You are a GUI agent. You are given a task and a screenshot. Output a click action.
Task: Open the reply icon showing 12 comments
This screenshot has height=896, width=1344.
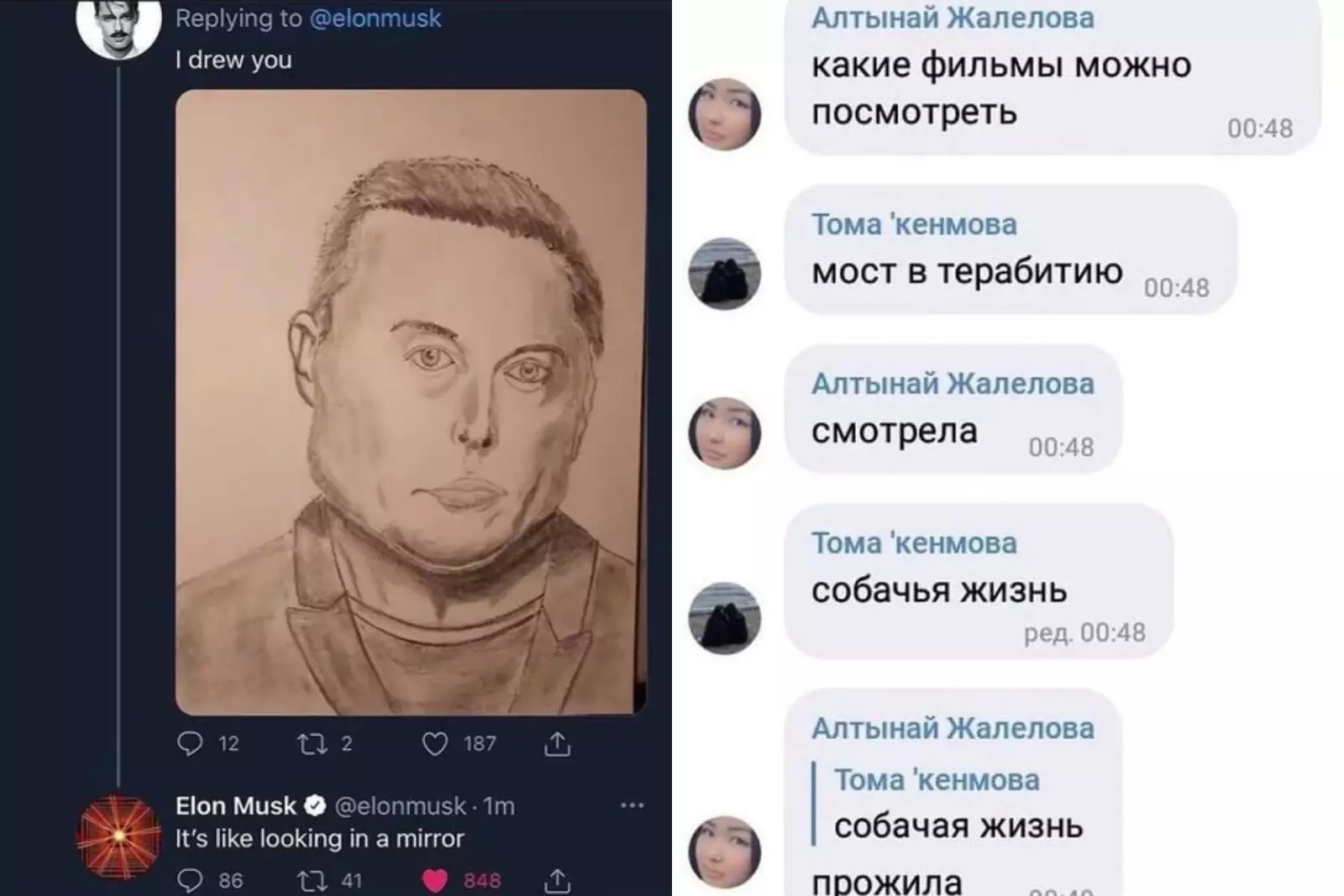pos(191,743)
